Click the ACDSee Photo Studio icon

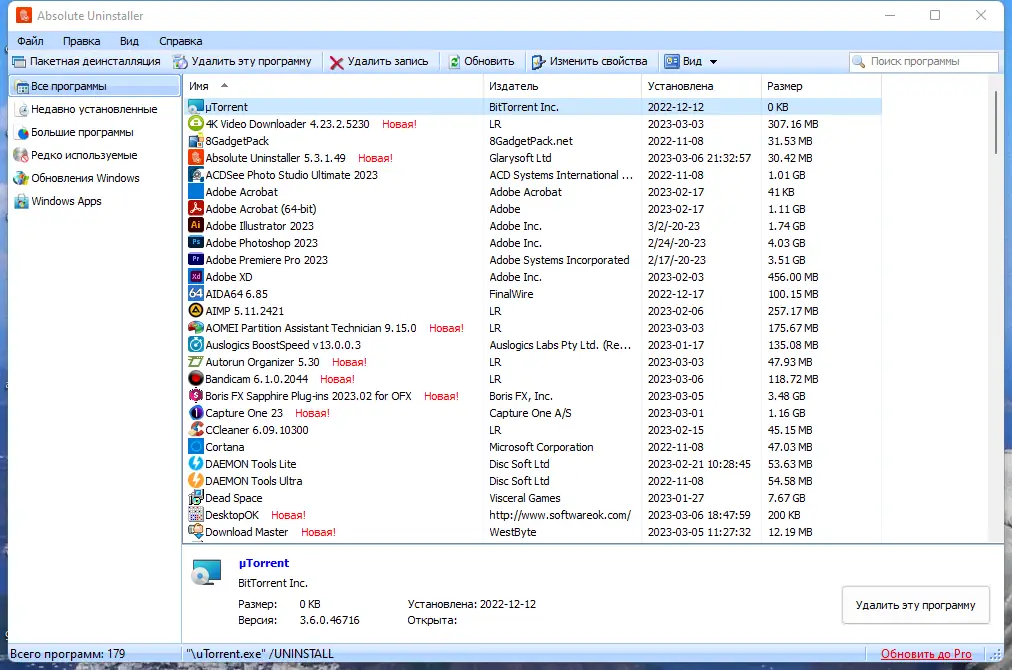[x=196, y=174]
